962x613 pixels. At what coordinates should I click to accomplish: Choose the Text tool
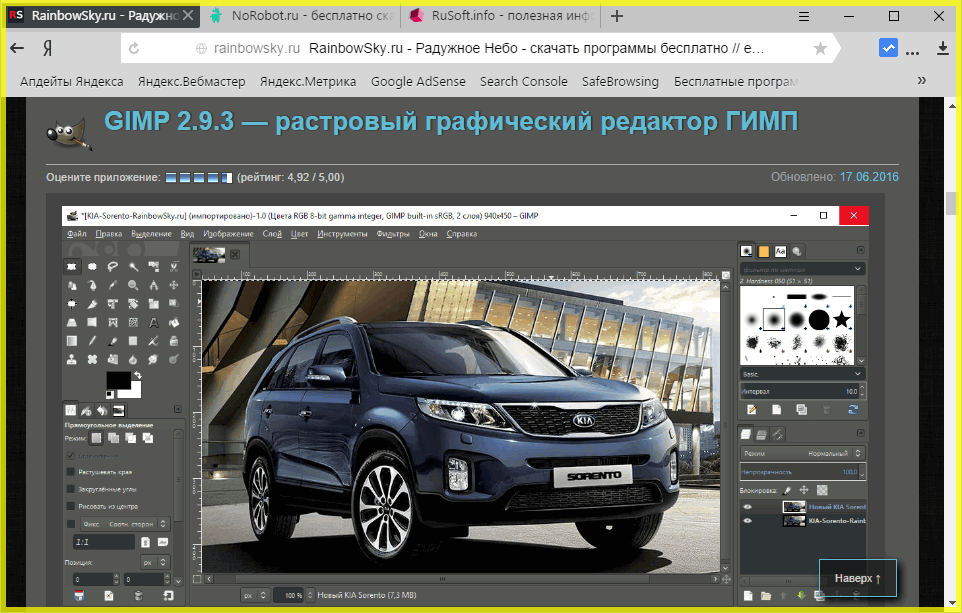(153, 322)
